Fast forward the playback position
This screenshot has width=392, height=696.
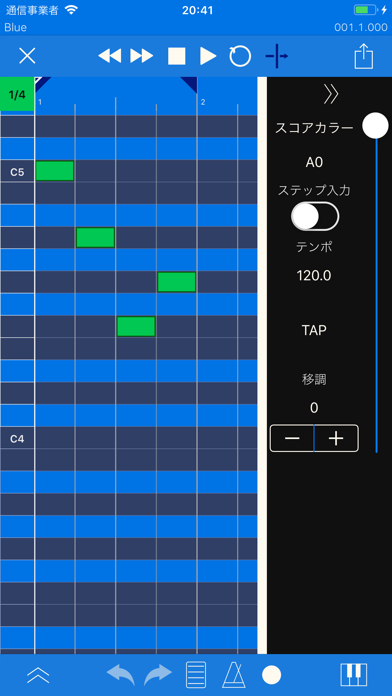(142, 56)
